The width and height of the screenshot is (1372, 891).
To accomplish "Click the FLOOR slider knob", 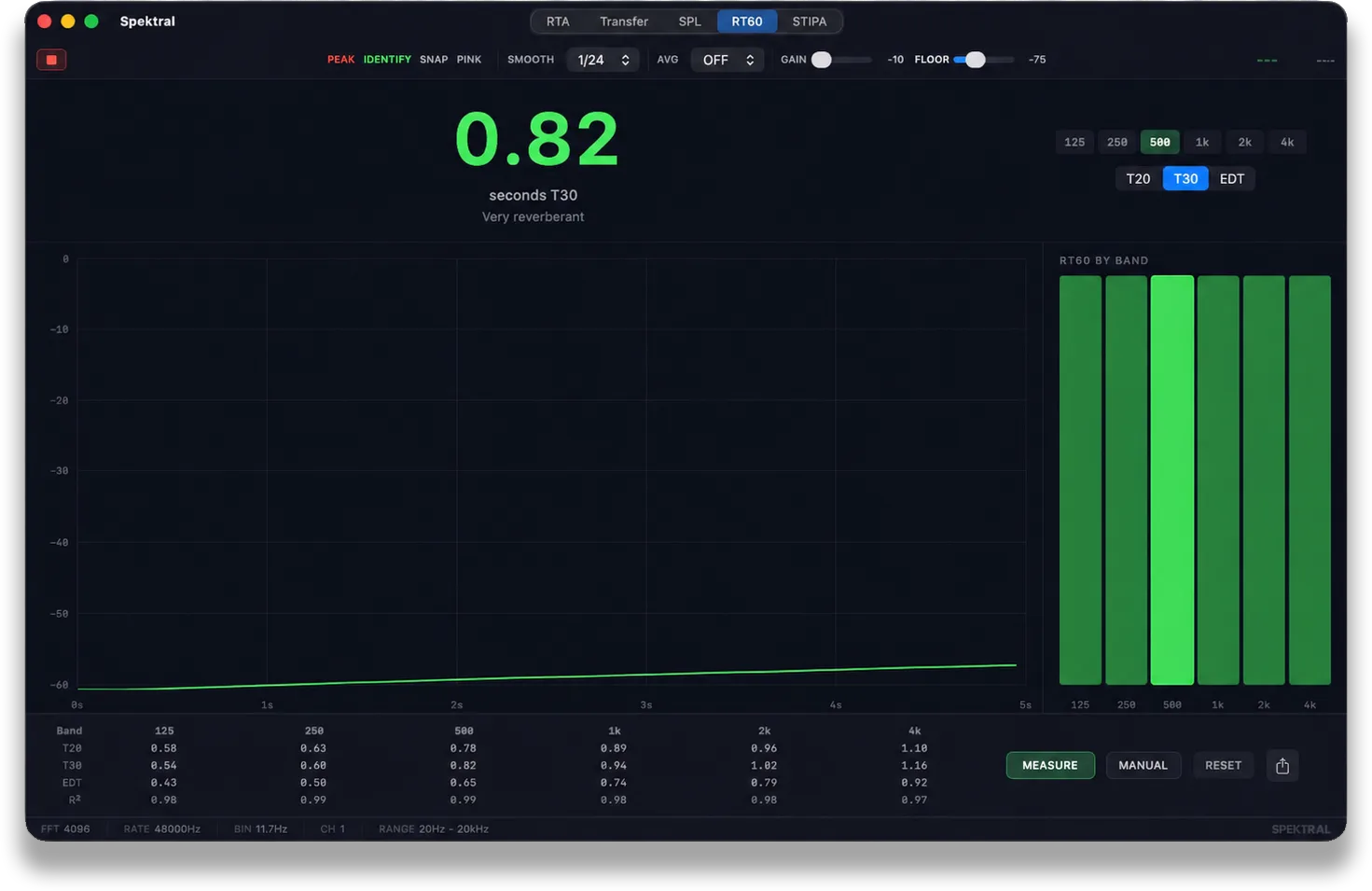I will 976,60.
